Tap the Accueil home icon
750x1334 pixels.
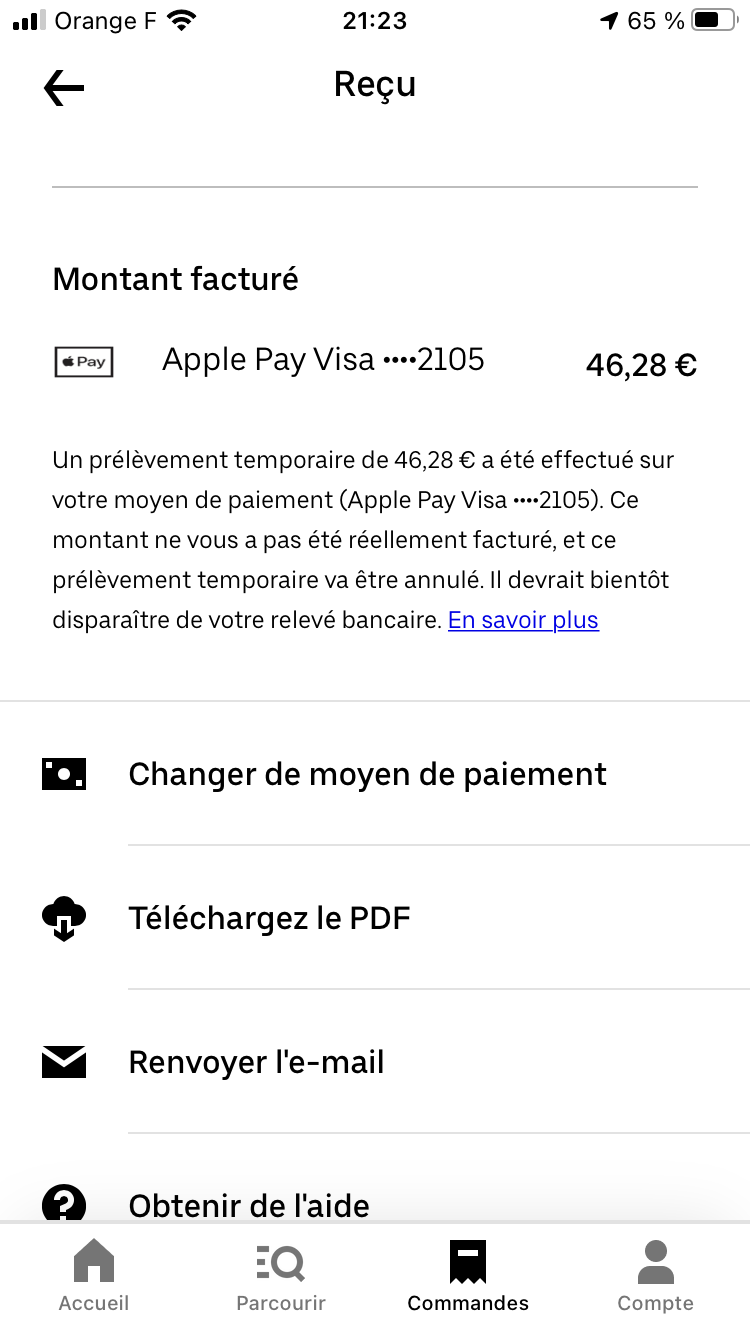[94, 1262]
